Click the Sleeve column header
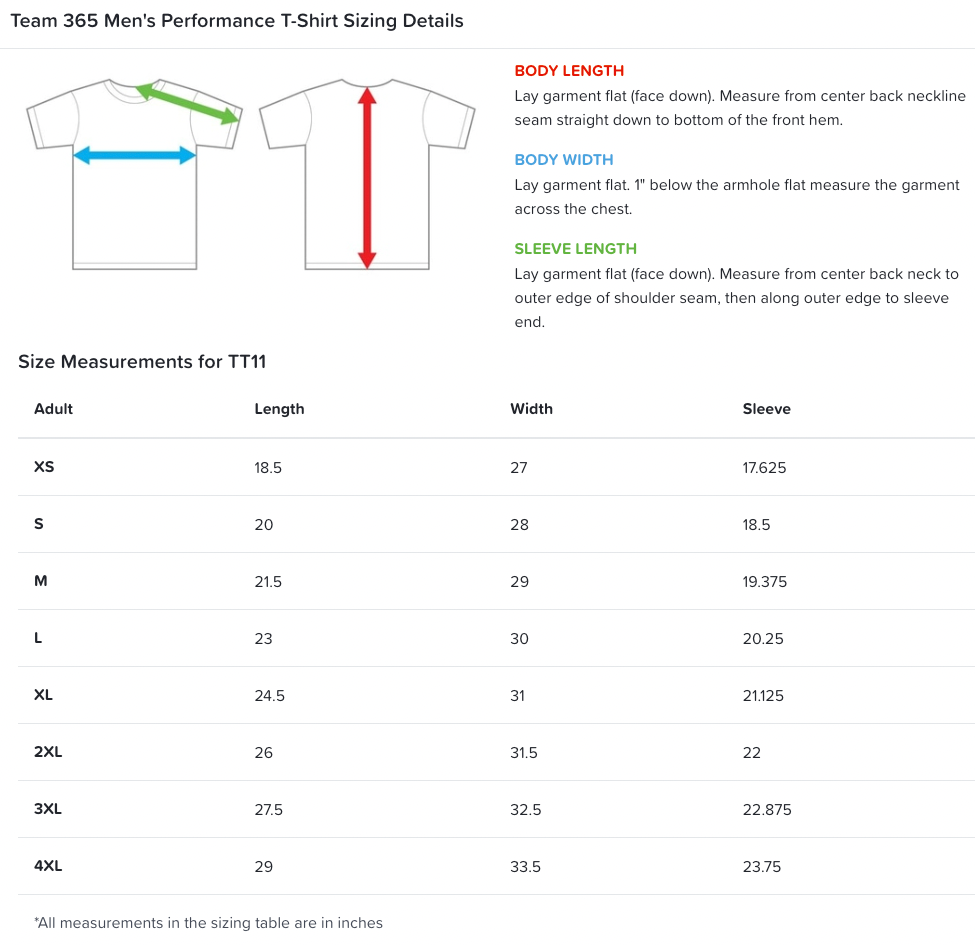The width and height of the screenshot is (975, 945). pyautogui.click(x=766, y=409)
